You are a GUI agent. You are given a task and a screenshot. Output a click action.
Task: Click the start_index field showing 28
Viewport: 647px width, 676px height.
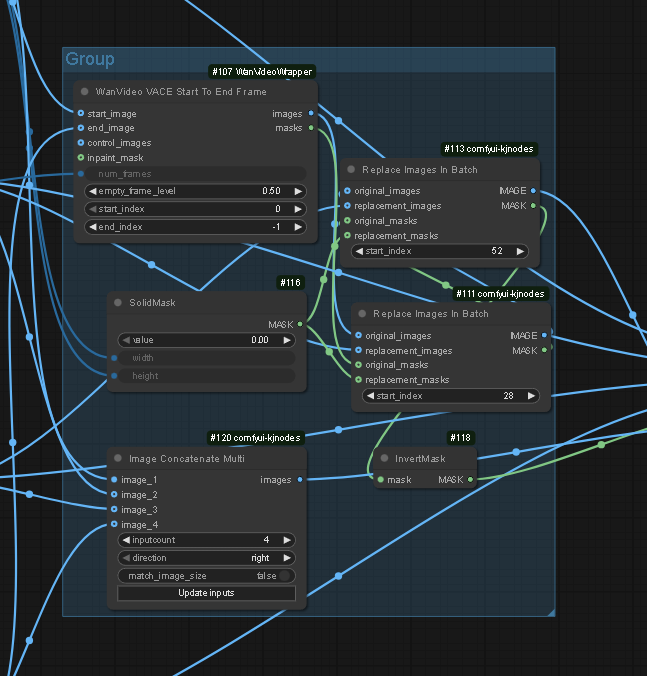tap(451, 396)
